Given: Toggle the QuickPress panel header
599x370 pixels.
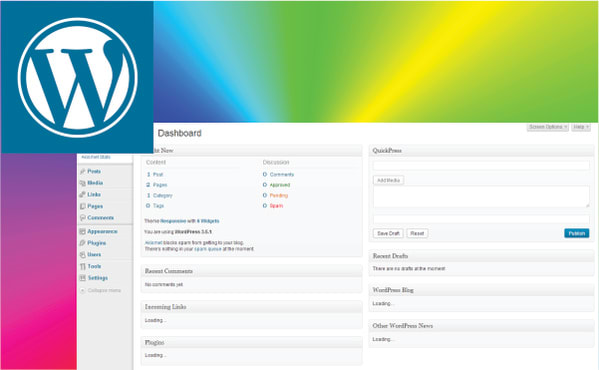Looking at the screenshot, I should click(481, 150).
